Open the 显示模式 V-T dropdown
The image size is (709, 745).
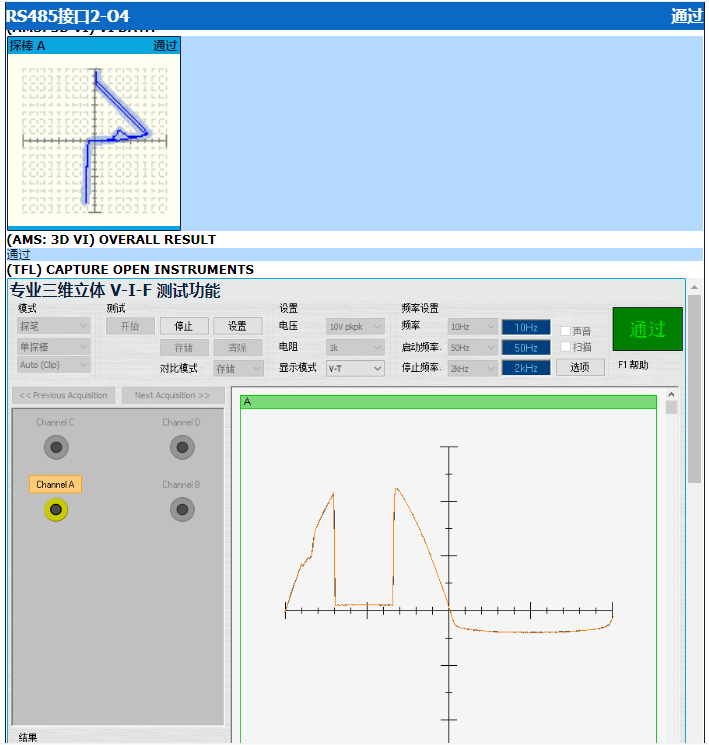(x=355, y=368)
